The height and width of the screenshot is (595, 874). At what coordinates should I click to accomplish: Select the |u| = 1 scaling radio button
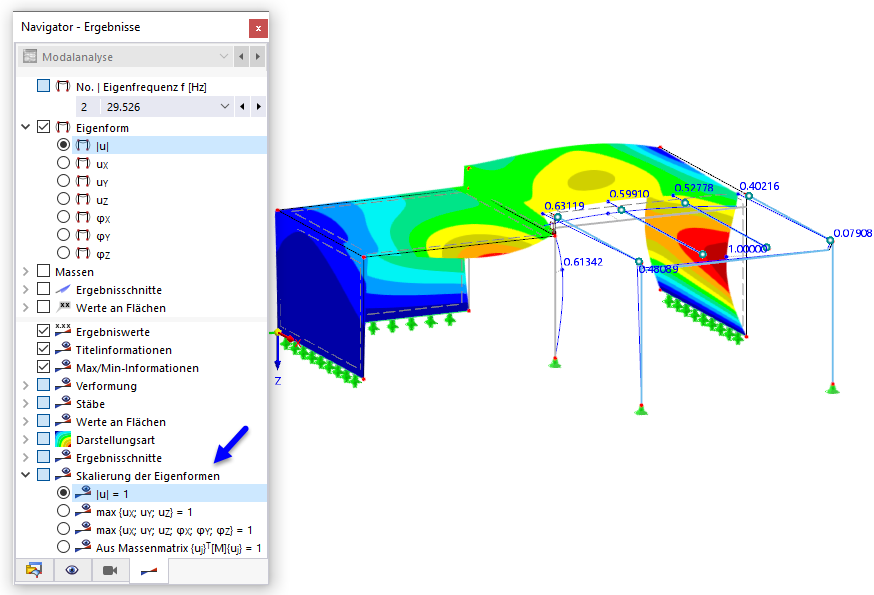coord(64,493)
